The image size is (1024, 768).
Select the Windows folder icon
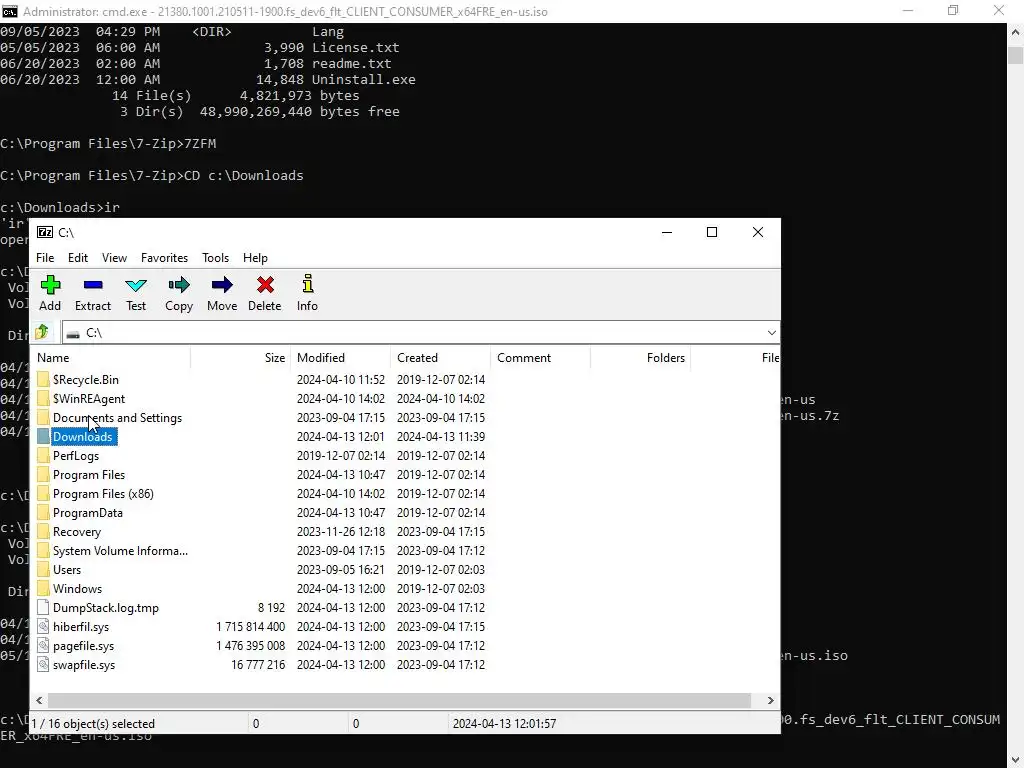[43, 588]
